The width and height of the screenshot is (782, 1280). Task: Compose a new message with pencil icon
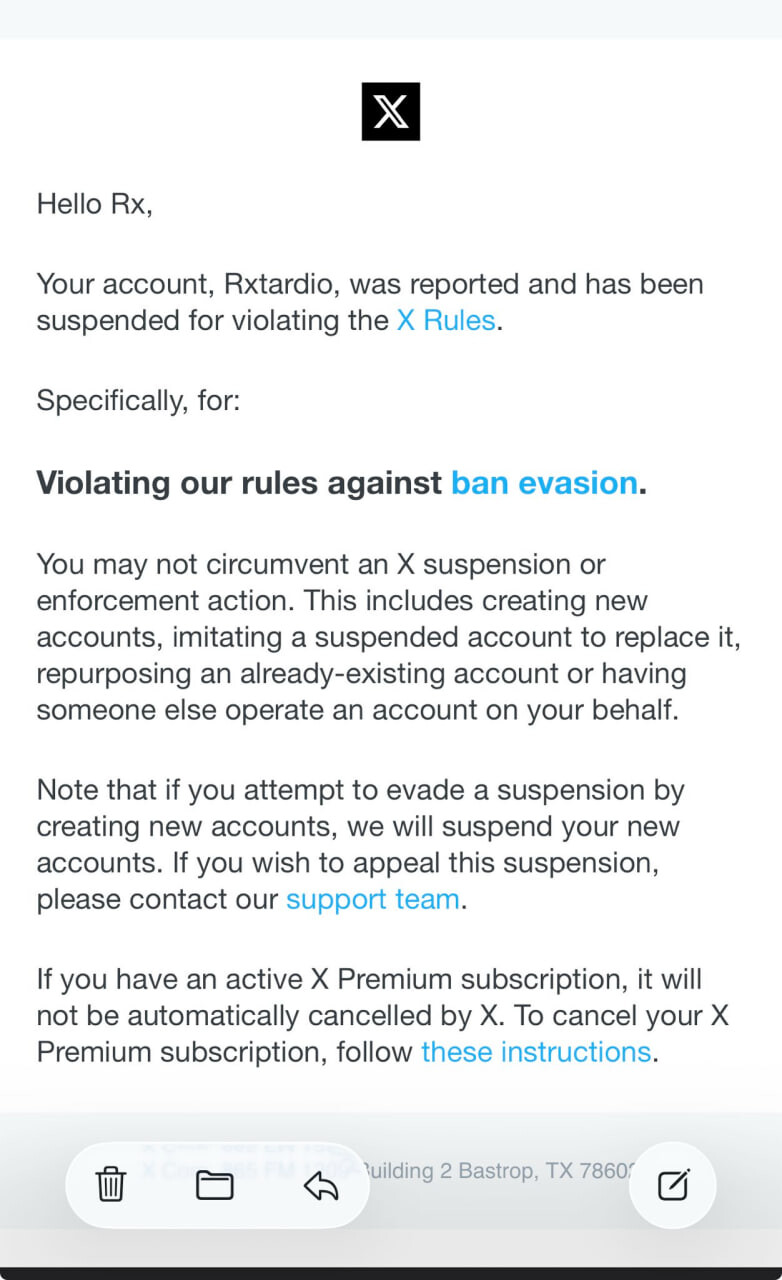[x=673, y=1185]
